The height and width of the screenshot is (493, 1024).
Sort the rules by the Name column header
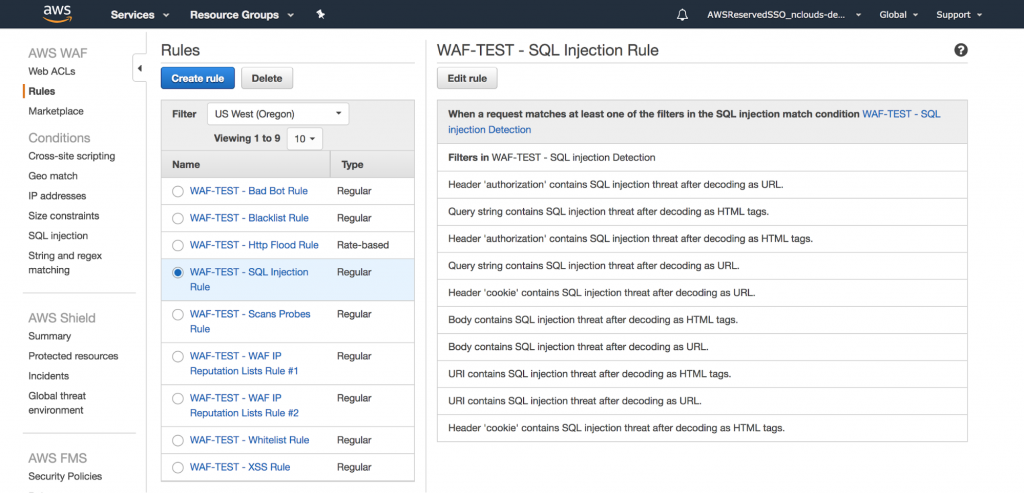186,164
